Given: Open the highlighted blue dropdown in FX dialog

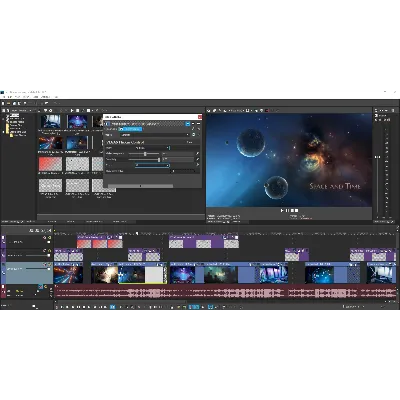Looking at the screenshot, I should click(x=152, y=165).
